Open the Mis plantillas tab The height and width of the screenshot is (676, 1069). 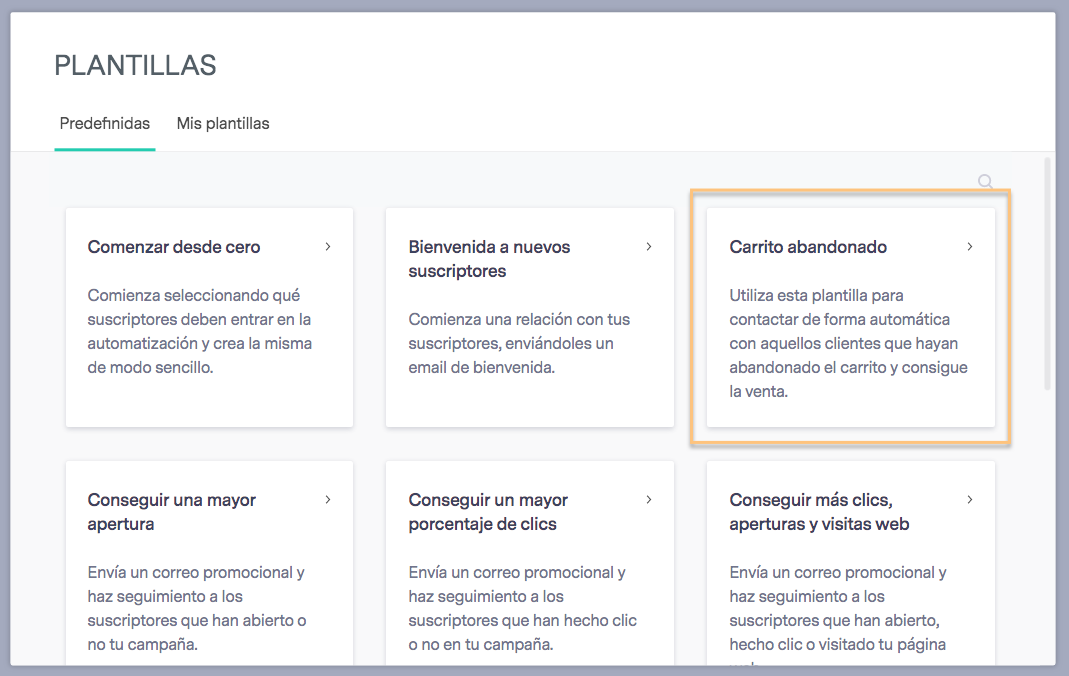(x=223, y=124)
